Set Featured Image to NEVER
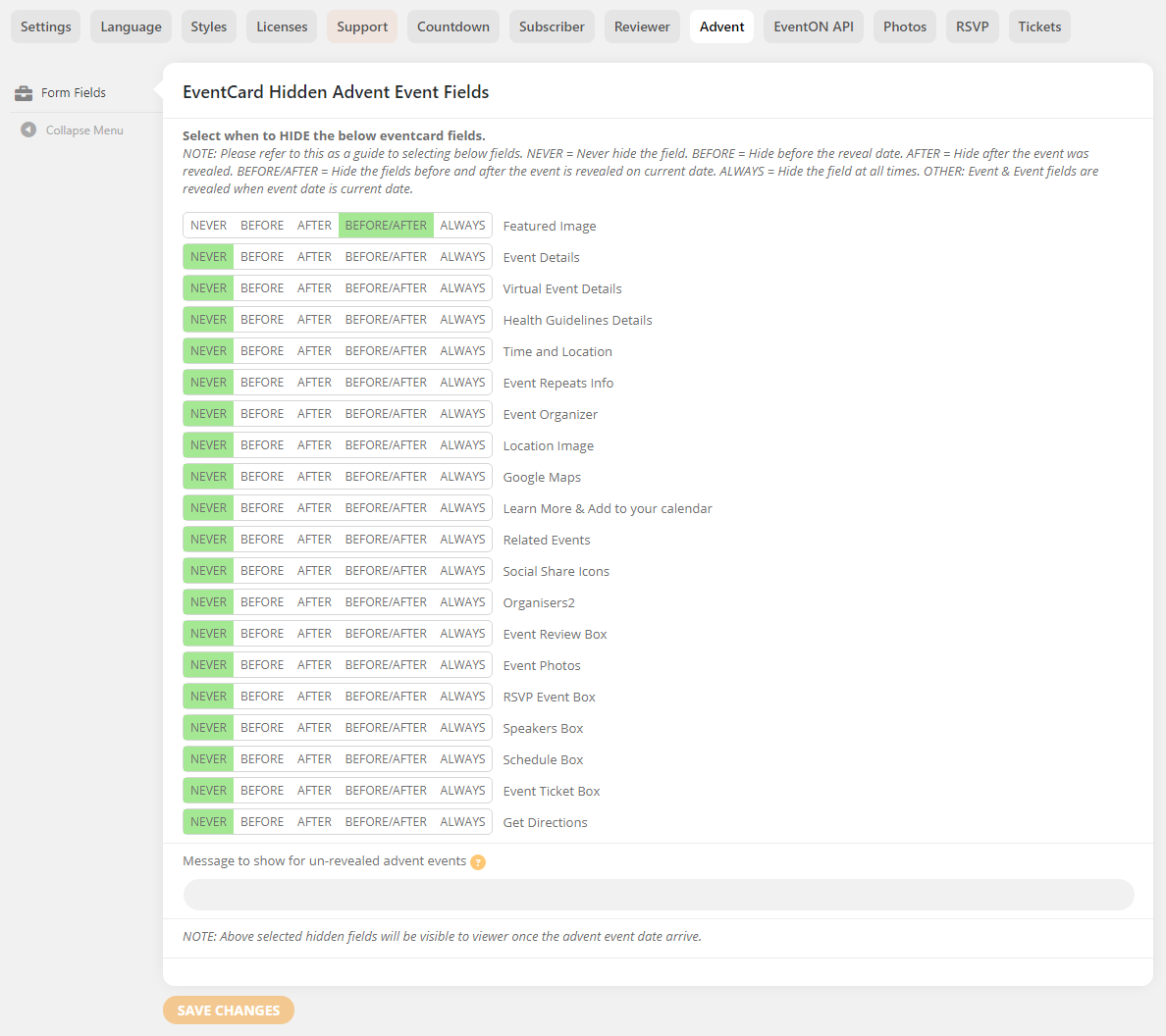Screen dimensions: 1166x1036 pos(208,226)
